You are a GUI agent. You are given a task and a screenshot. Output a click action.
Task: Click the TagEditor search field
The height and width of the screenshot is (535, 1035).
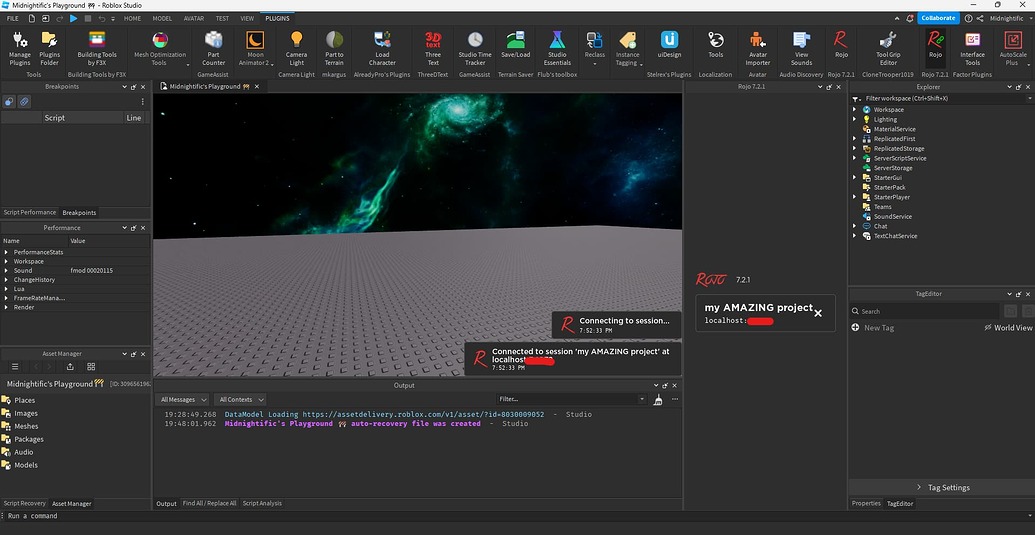point(923,311)
